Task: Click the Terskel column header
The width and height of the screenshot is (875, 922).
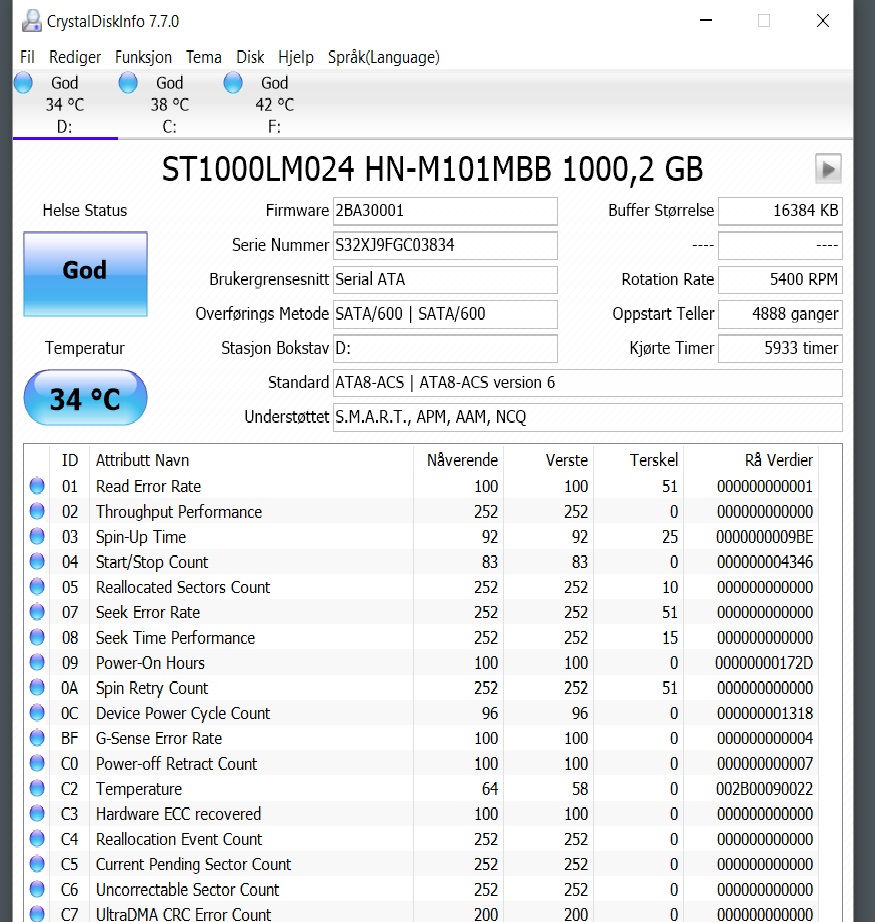Action: click(639, 460)
